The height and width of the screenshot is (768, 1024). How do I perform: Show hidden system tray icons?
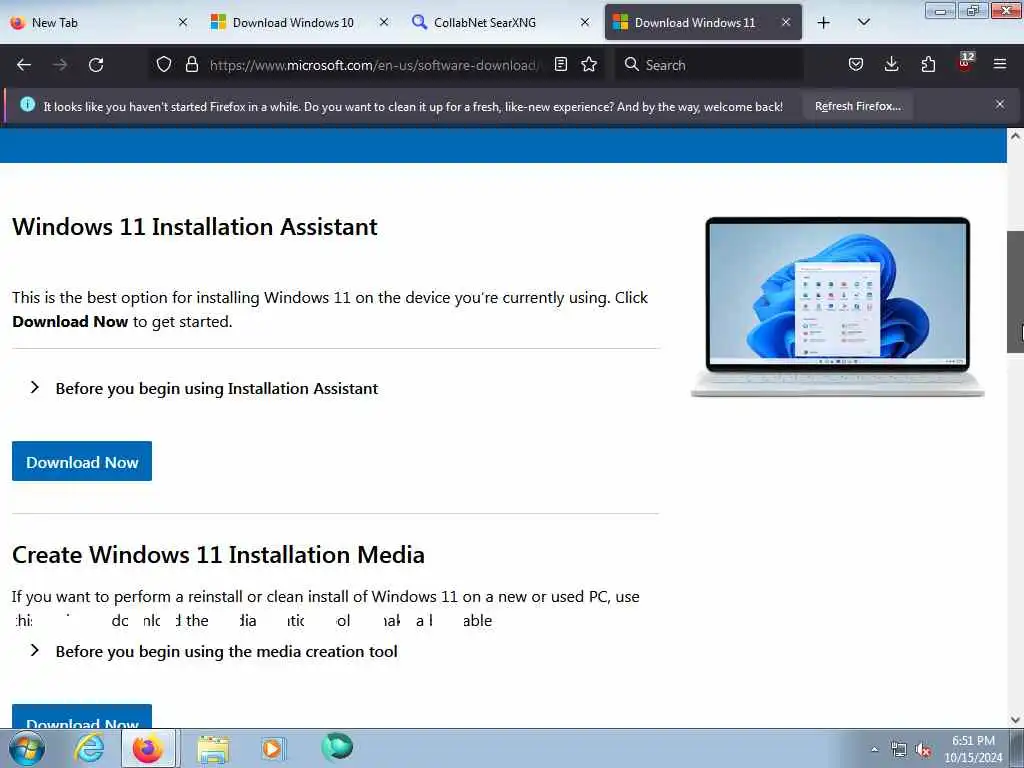coord(874,750)
